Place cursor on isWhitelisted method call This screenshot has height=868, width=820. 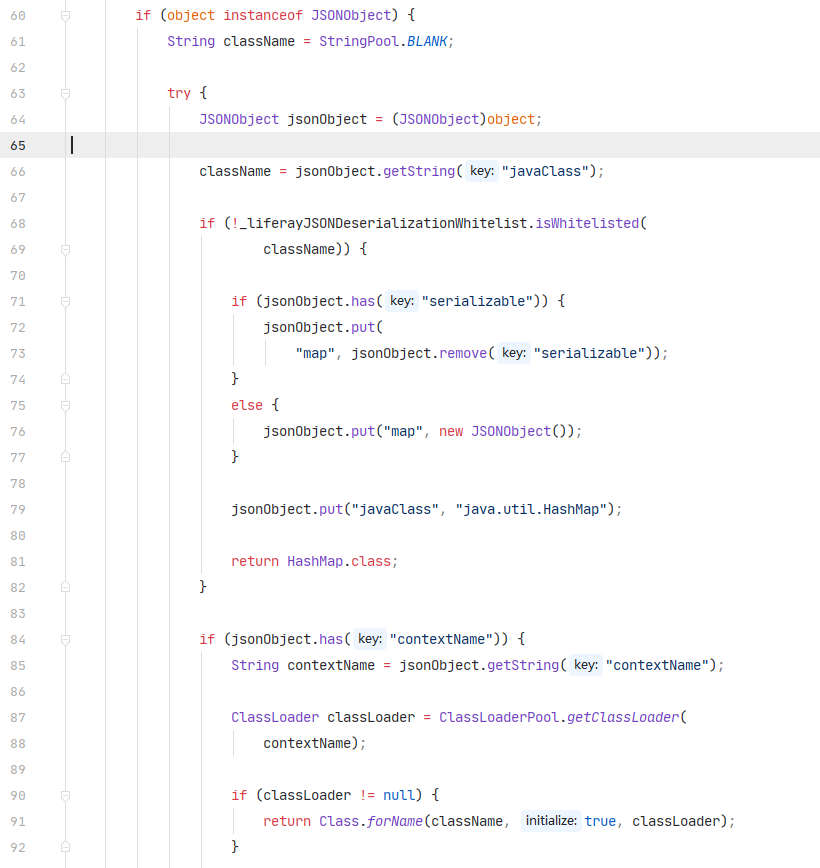[590, 224]
